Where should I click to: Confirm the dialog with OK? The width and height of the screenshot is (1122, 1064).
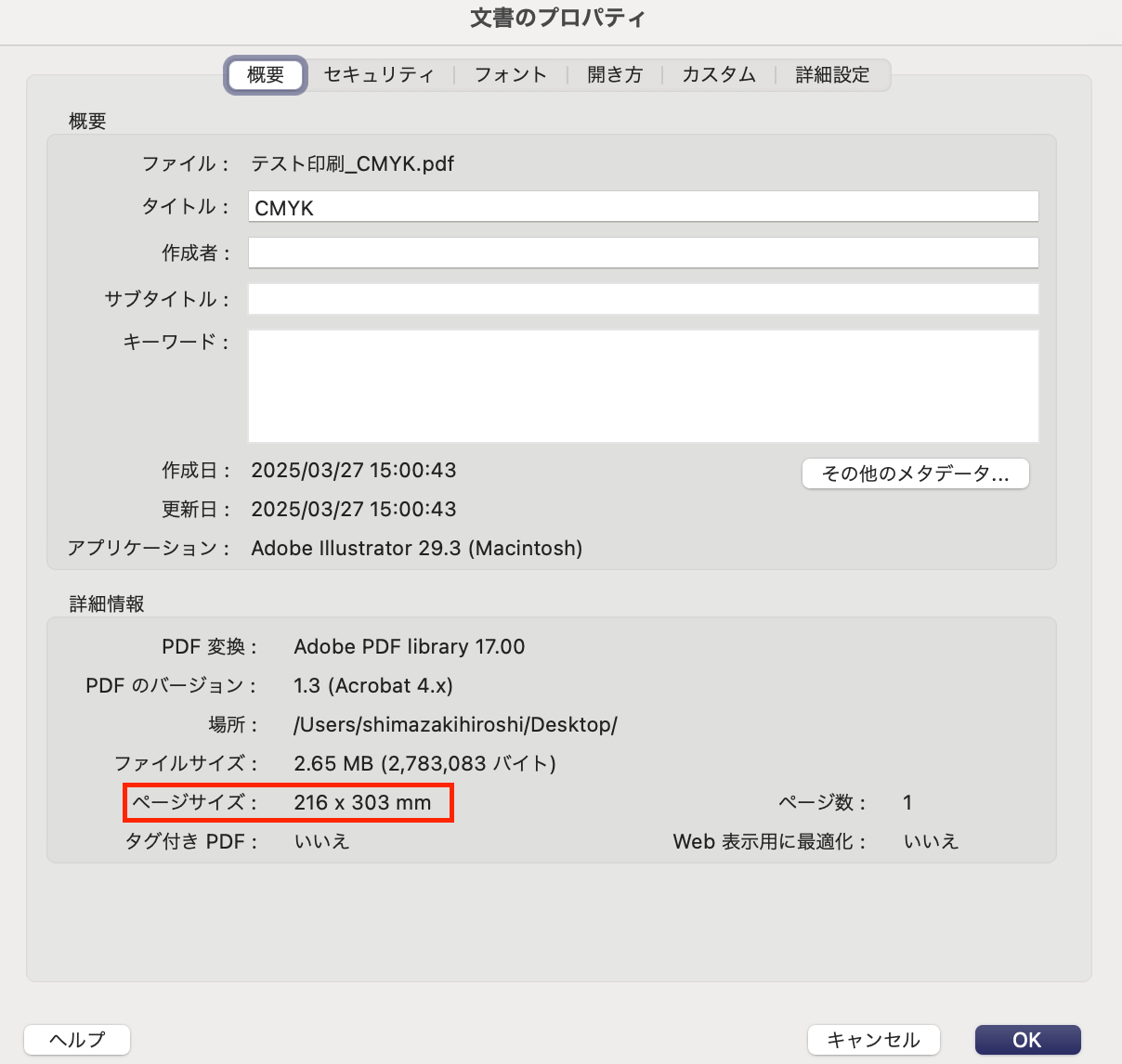(x=1027, y=1040)
